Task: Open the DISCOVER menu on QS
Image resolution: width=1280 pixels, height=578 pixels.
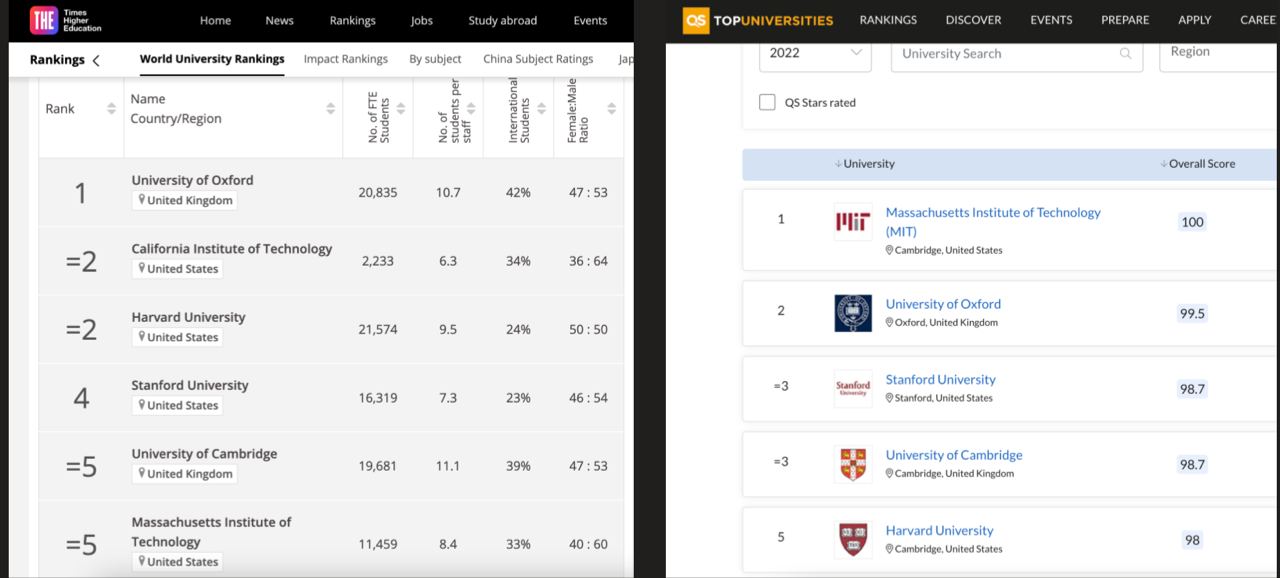Action: click(973, 20)
